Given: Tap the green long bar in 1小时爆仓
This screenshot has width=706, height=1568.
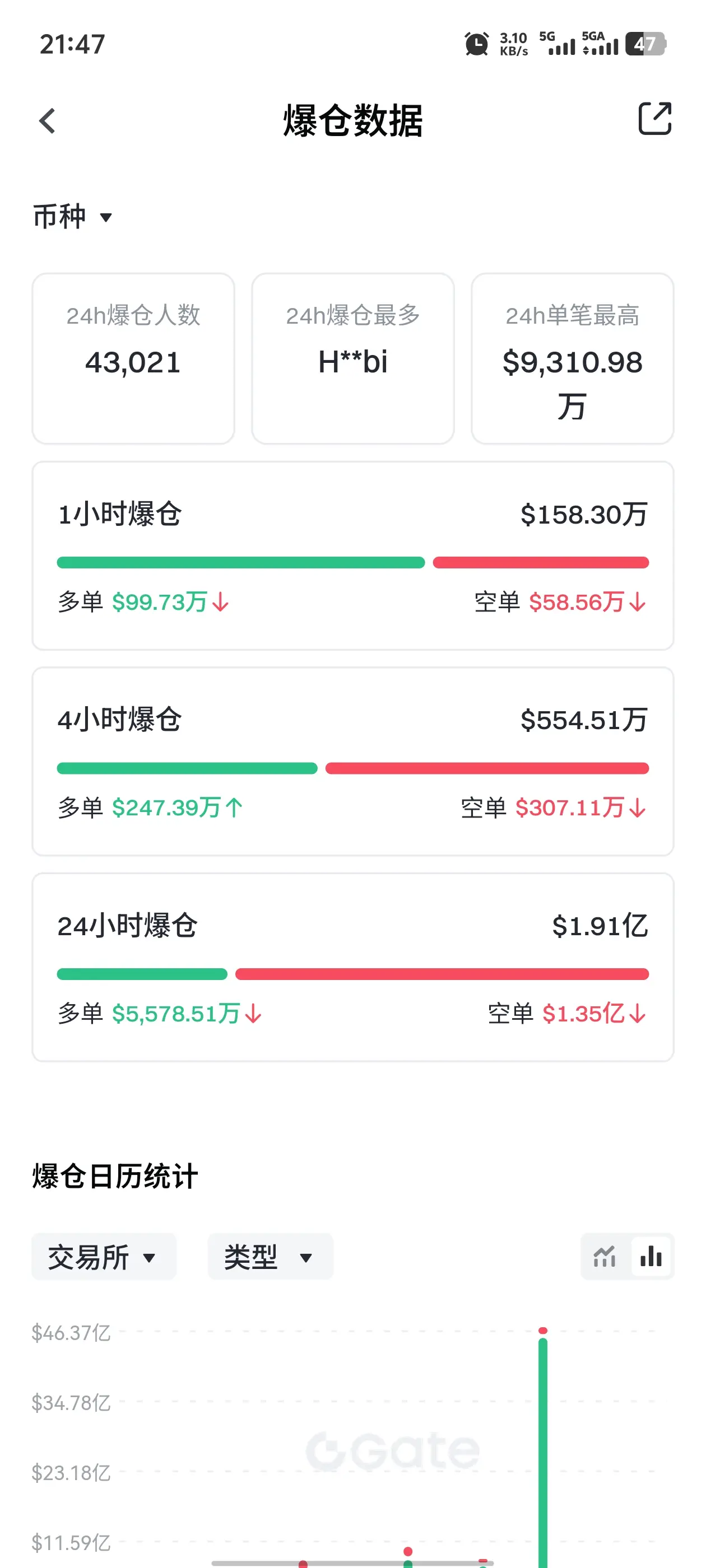Looking at the screenshot, I should click(240, 562).
